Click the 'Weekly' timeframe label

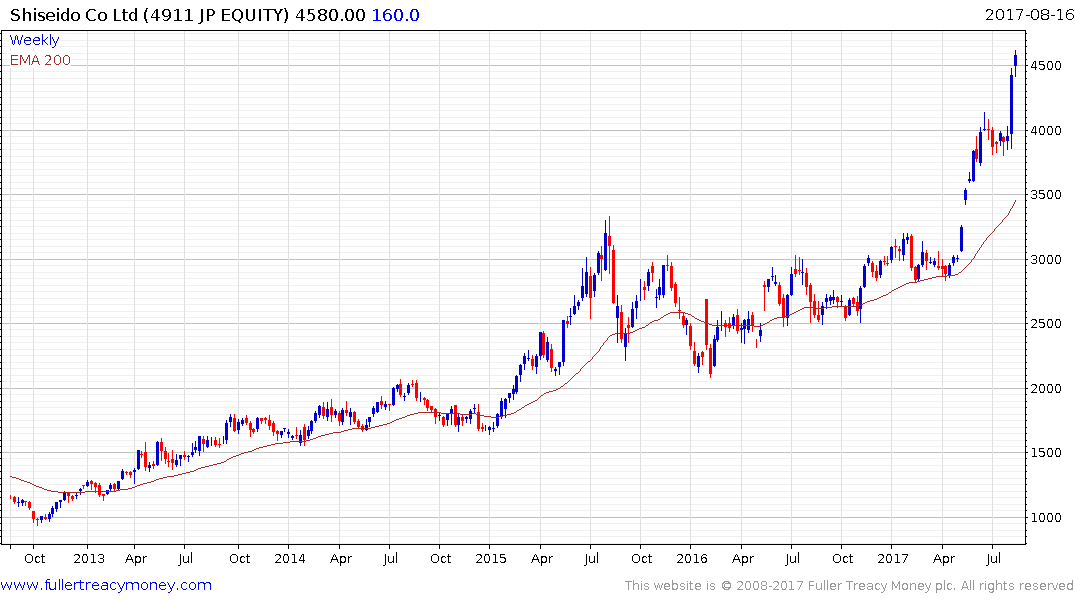click(x=34, y=40)
